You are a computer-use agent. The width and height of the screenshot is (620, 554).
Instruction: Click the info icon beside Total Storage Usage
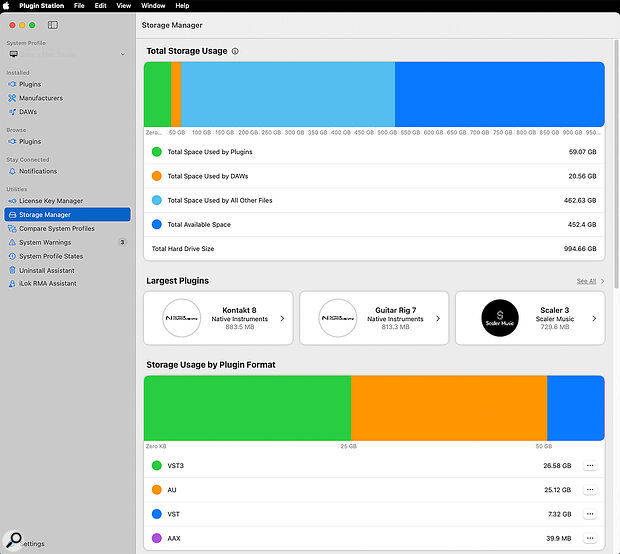click(235, 51)
